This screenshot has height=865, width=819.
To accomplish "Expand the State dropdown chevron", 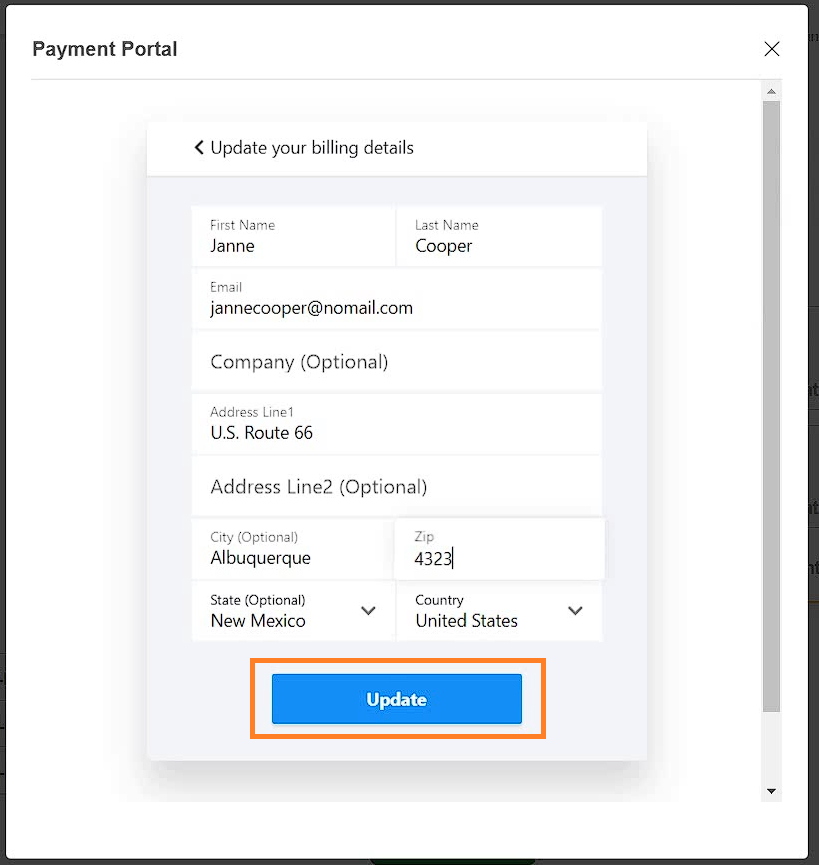I will [x=368, y=611].
